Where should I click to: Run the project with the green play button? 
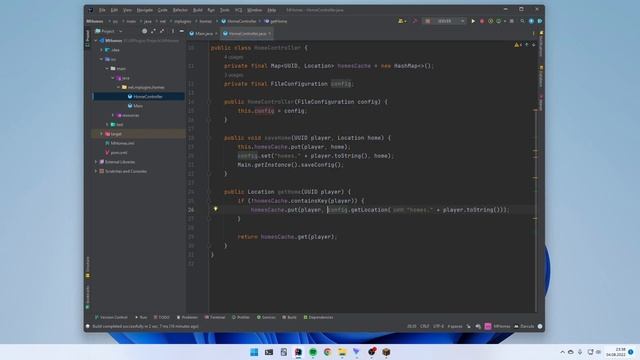473,21
